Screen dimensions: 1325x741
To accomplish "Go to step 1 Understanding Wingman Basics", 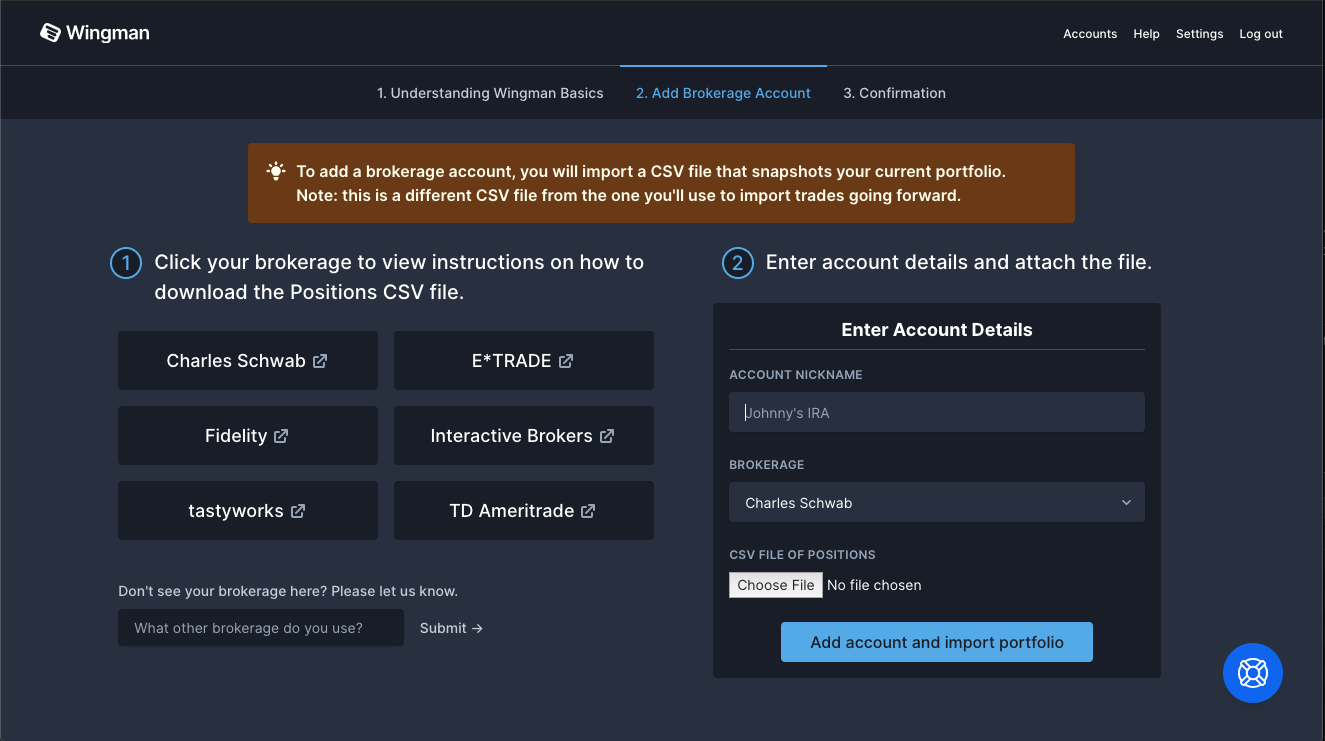I will 490,93.
